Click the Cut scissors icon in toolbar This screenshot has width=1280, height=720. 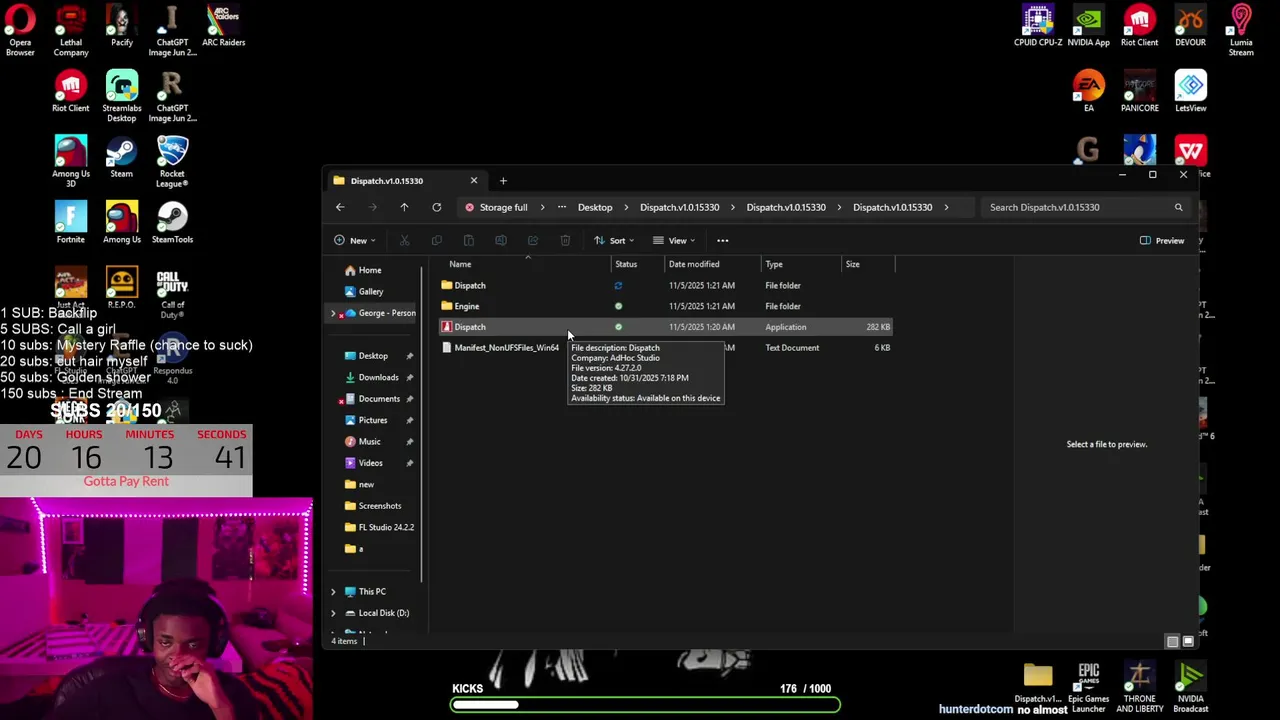point(404,240)
